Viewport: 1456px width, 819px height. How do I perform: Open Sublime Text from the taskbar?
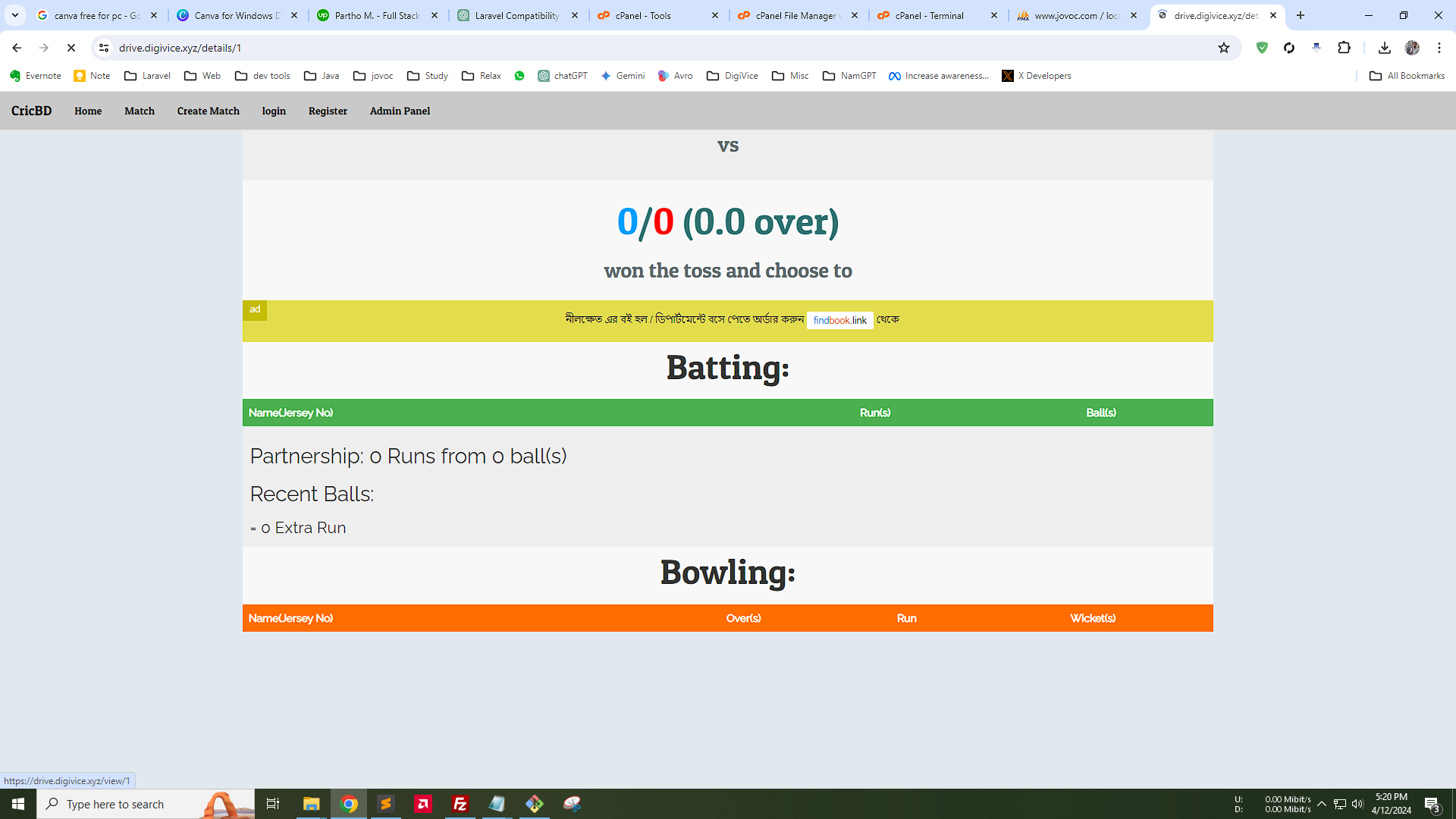click(386, 804)
